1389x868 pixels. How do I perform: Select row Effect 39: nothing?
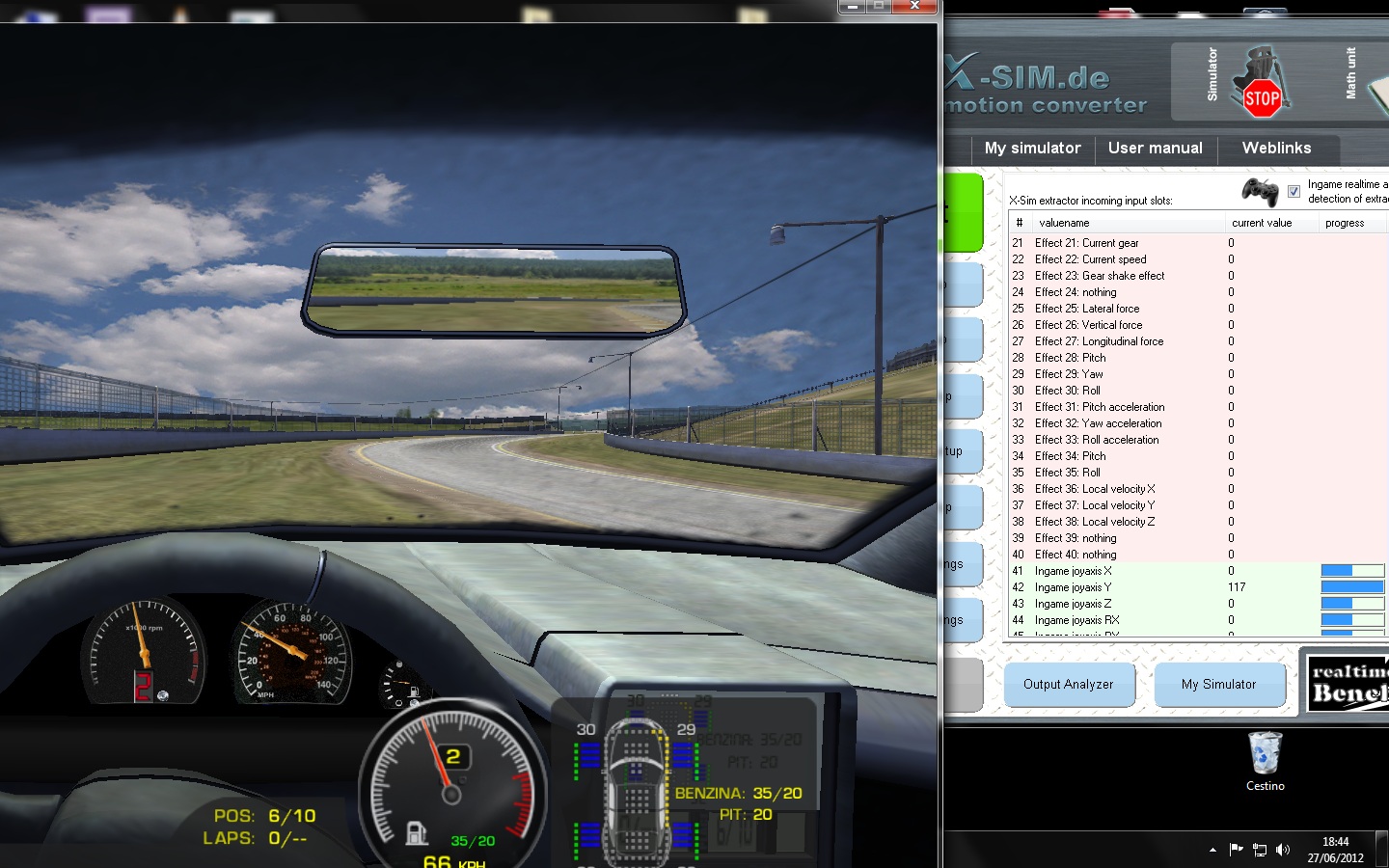[1197, 538]
